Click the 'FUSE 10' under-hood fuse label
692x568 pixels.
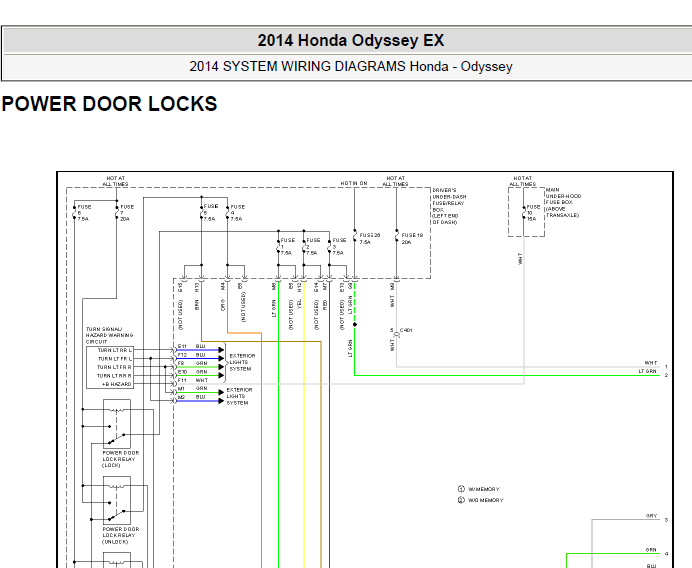point(533,213)
